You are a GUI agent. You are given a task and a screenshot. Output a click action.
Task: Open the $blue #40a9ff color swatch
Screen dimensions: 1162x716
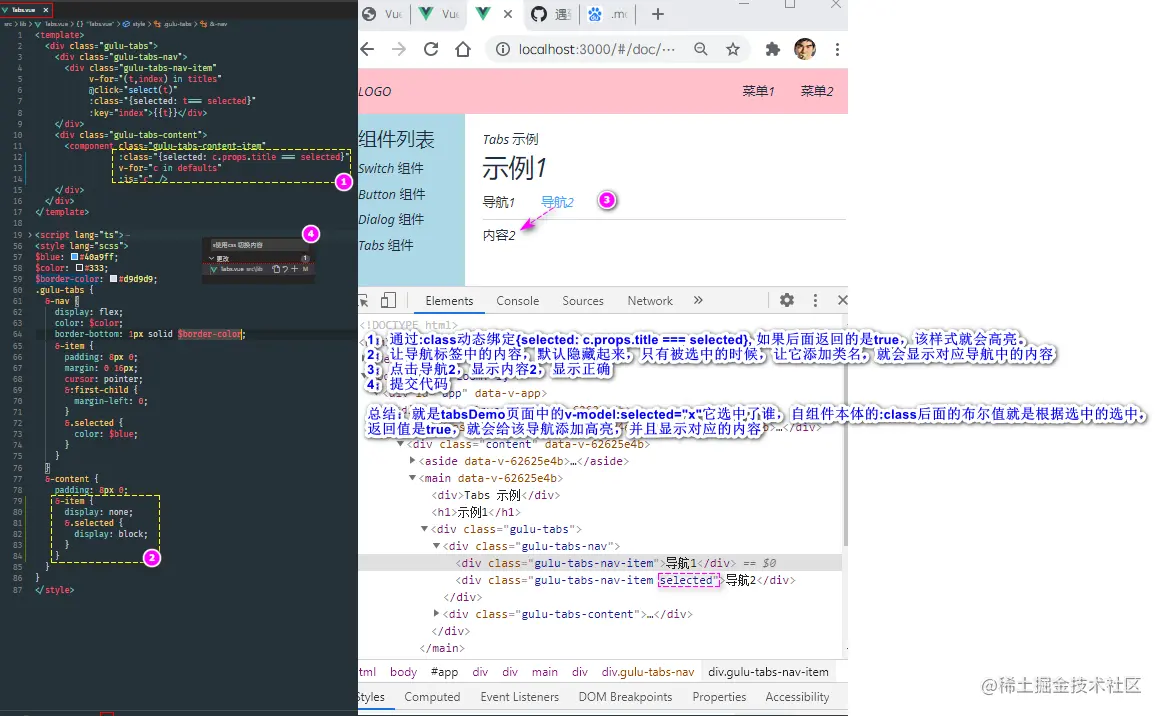pyautogui.click(x=74, y=256)
